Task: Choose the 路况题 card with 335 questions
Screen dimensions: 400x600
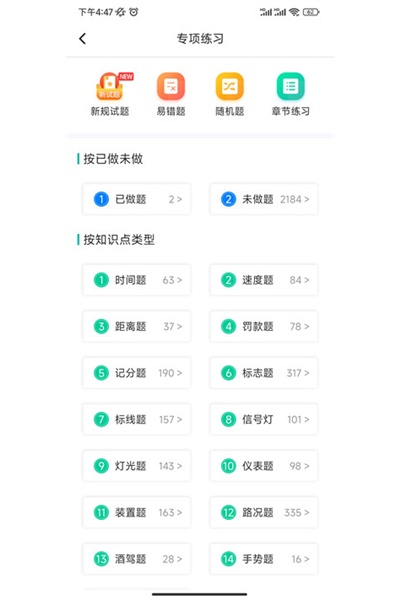Action: pos(264,513)
